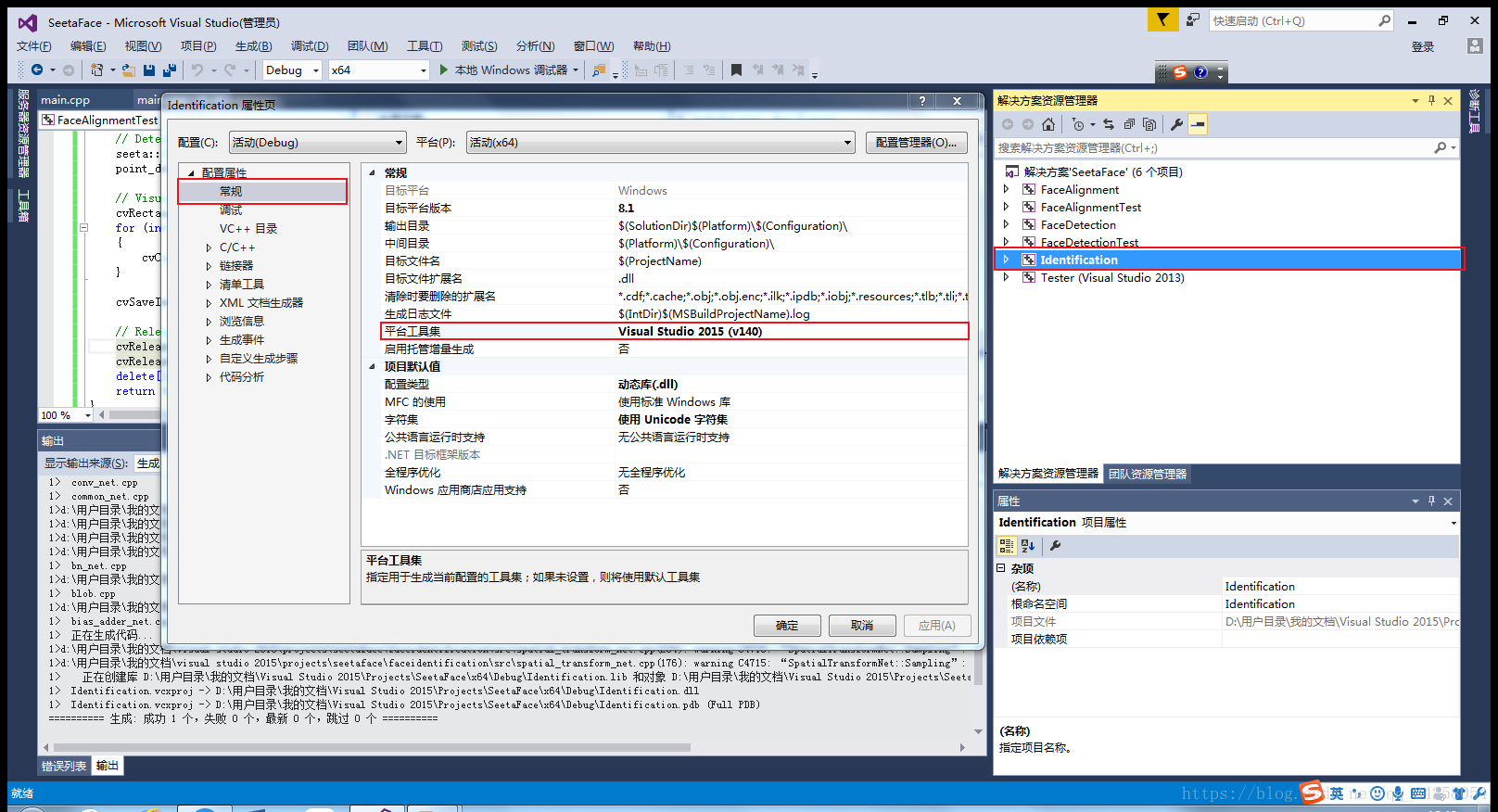
Task: Click Properties wrench icon in Solution Explorer
Action: point(1176,124)
